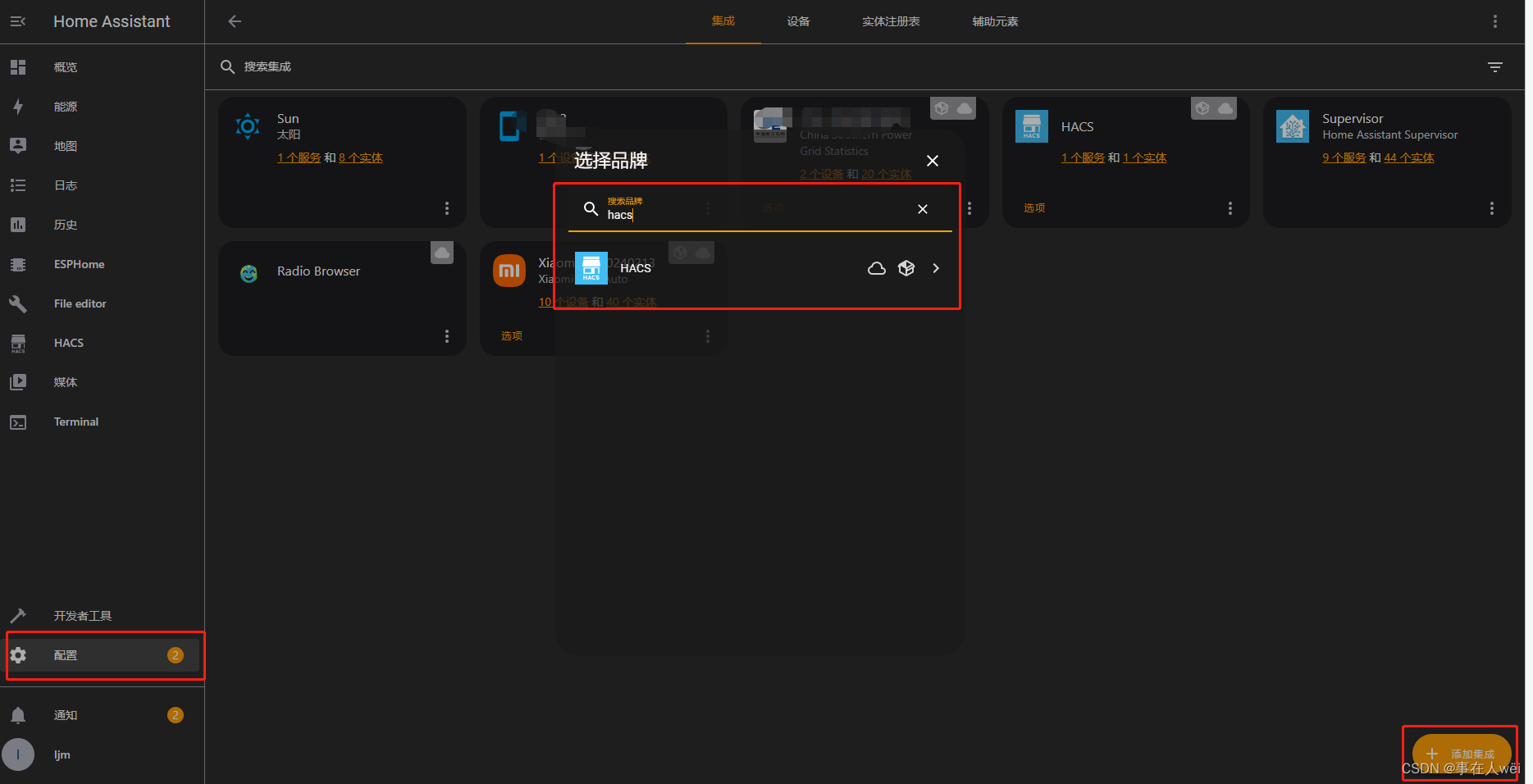Expand the HACS result chevron
Screen dimensions: 1533x784
[x=936, y=268]
